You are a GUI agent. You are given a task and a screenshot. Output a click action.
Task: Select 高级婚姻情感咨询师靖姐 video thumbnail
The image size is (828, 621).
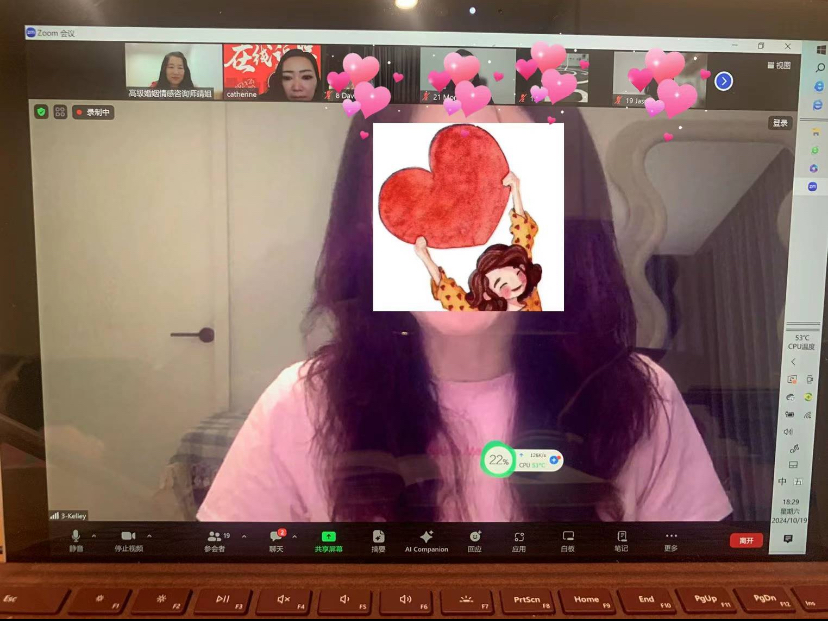click(173, 71)
